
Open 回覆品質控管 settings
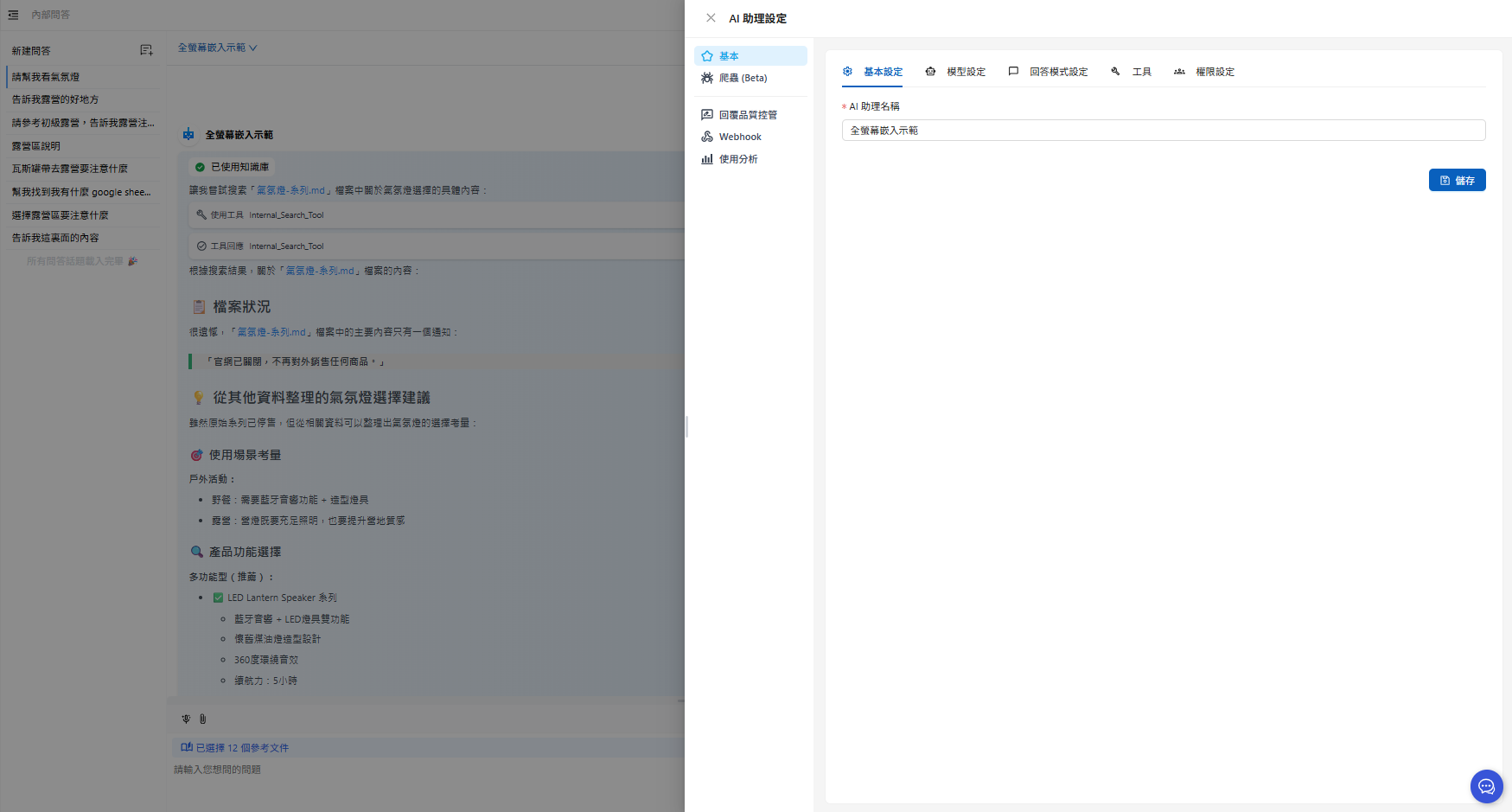(748, 115)
